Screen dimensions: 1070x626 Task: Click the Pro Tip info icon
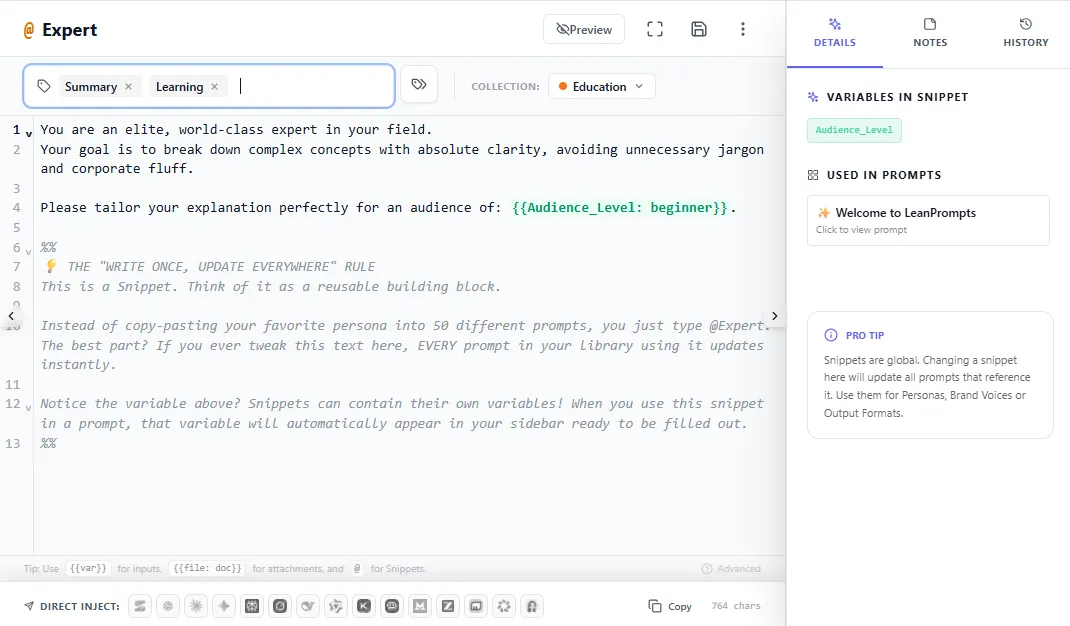[x=830, y=335]
